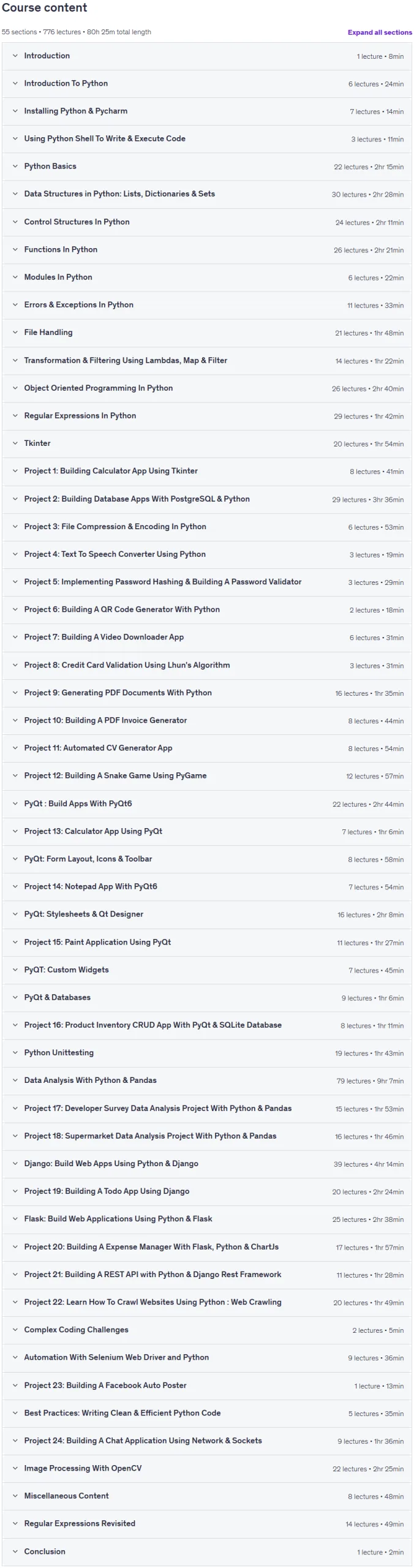Click chevron beside Image Processing With OpenCV
414x1568 pixels.
click(15, 1468)
